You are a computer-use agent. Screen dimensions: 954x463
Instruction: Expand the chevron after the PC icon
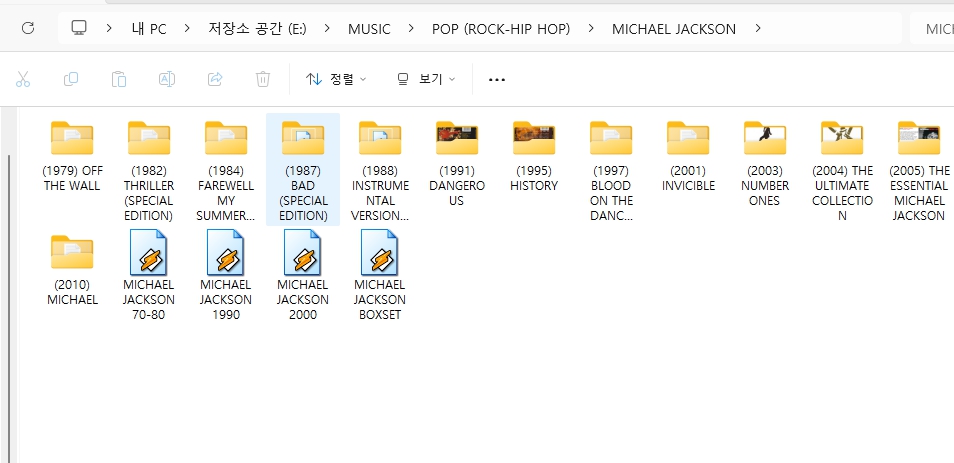pyautogui.click(x=109, y=28)
